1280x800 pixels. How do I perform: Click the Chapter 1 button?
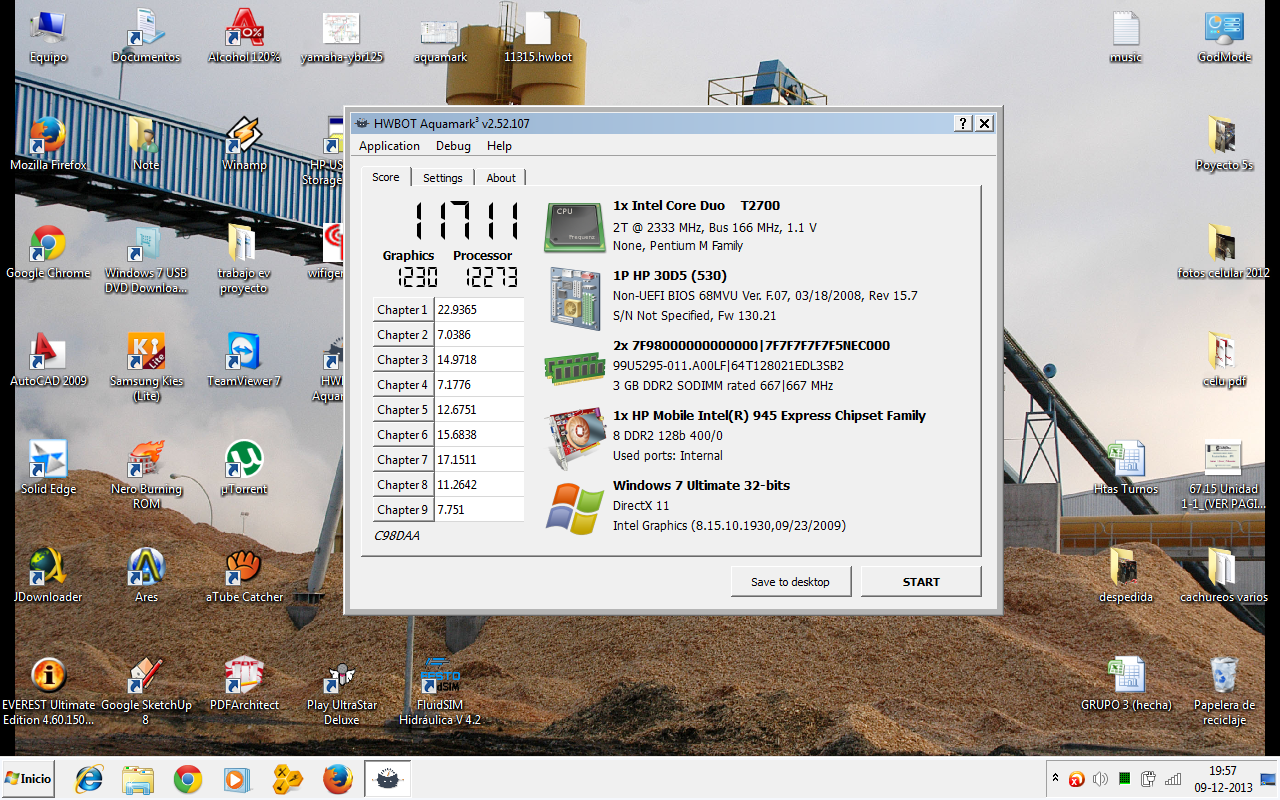402,310
